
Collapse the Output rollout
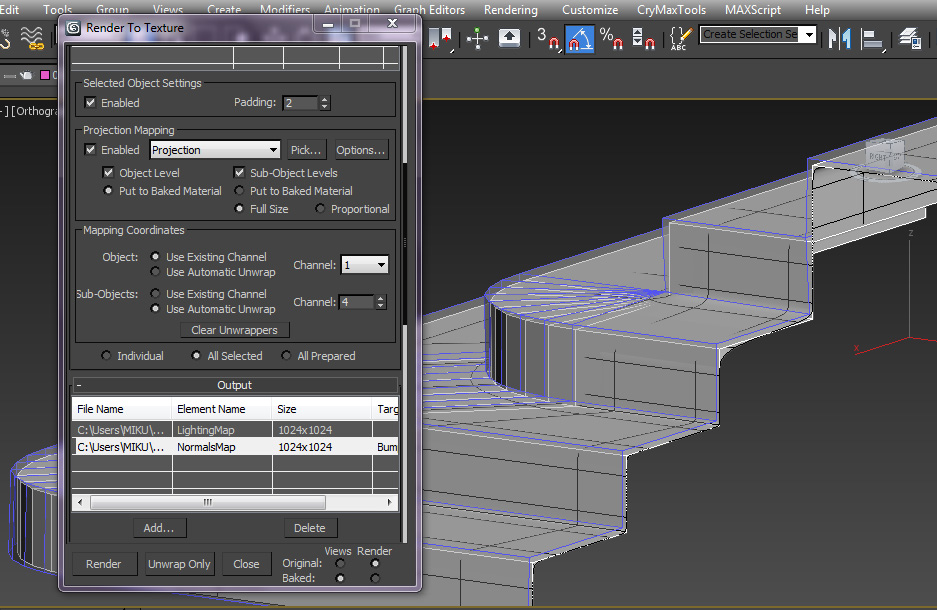235,385
